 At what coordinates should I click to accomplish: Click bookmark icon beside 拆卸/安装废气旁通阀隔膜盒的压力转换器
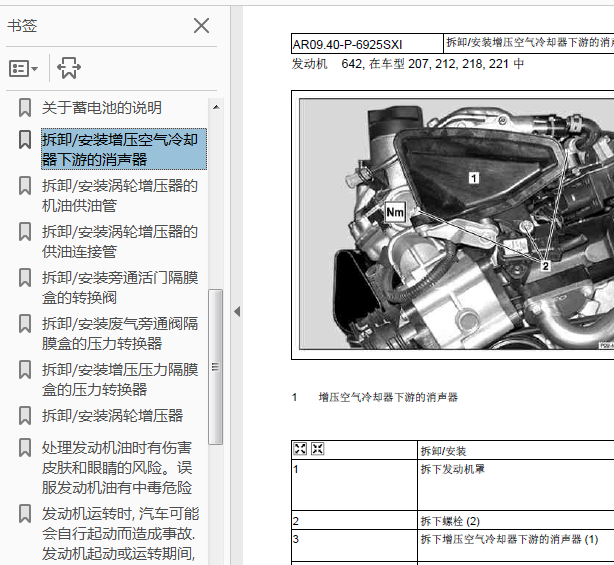pos(25,323)
